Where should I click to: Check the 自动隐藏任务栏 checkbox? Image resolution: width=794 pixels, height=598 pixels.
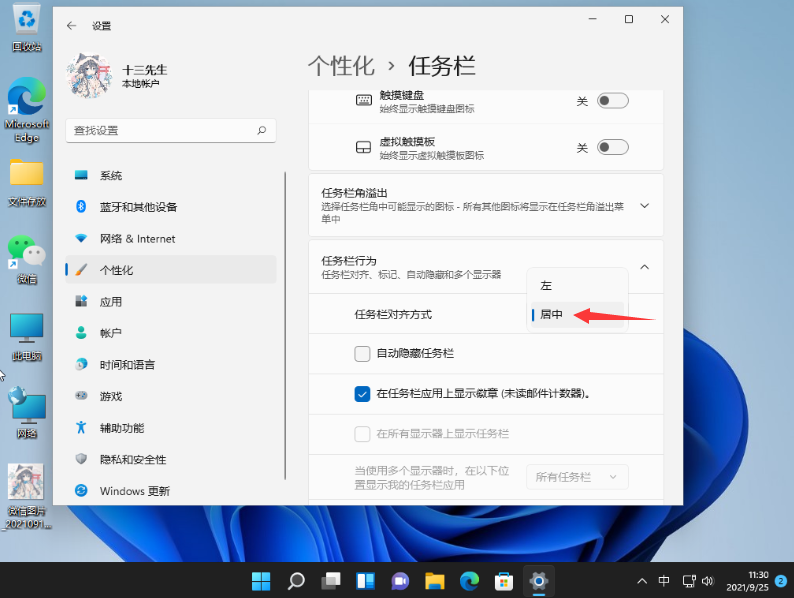pos(363,353)
